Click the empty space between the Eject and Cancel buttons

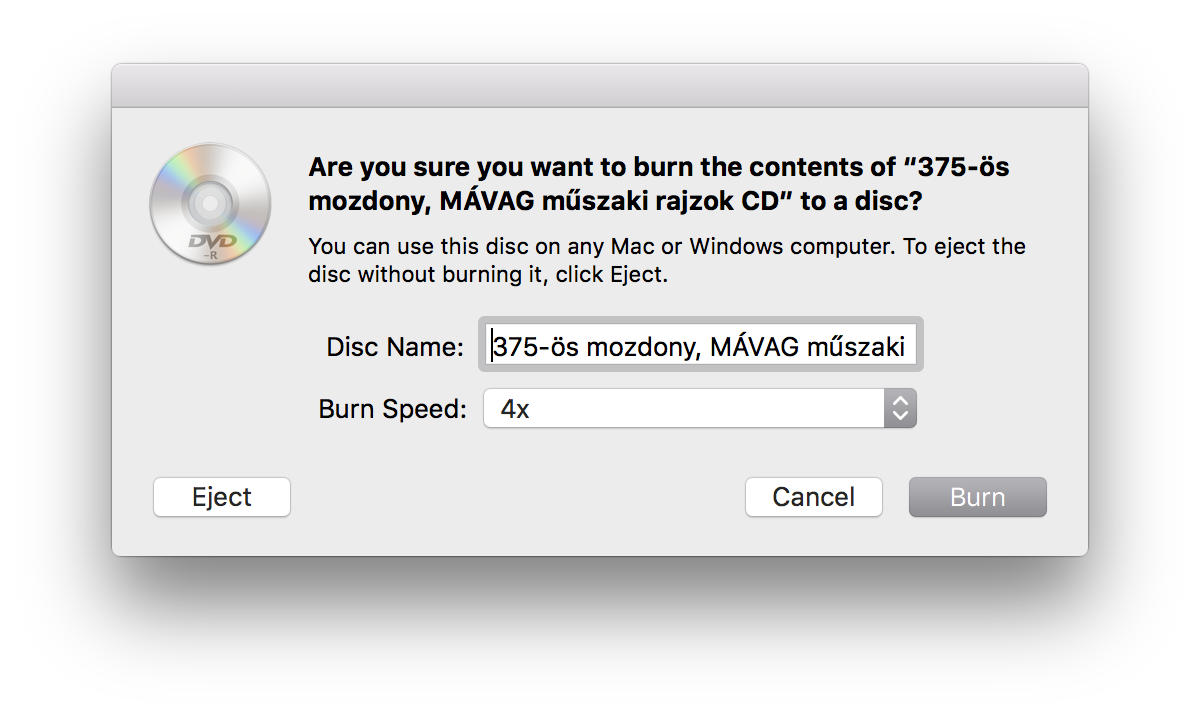pyautogui.click(x=518, y=497)
